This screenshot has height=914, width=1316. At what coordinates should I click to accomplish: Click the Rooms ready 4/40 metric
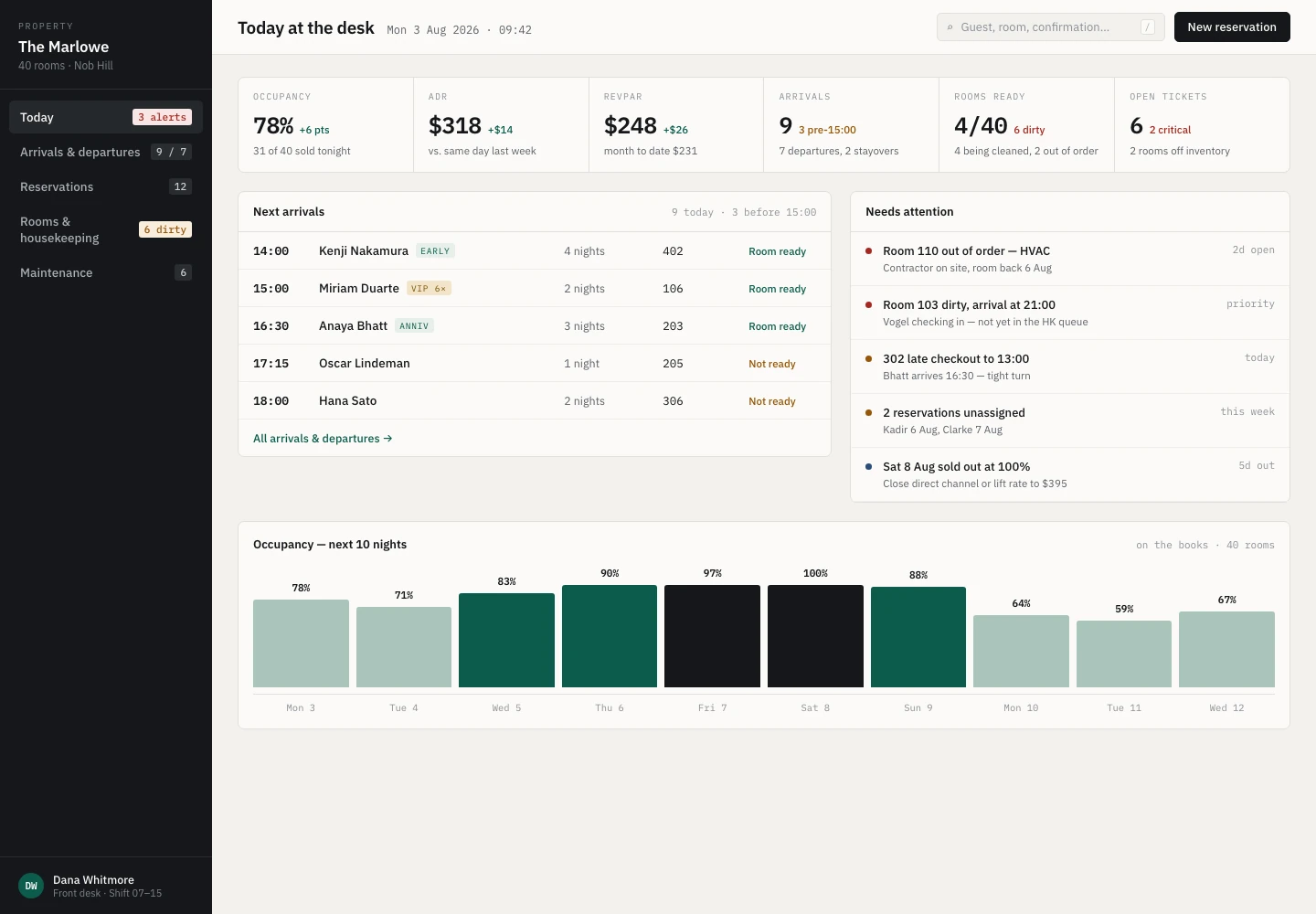coord(1027,124)
